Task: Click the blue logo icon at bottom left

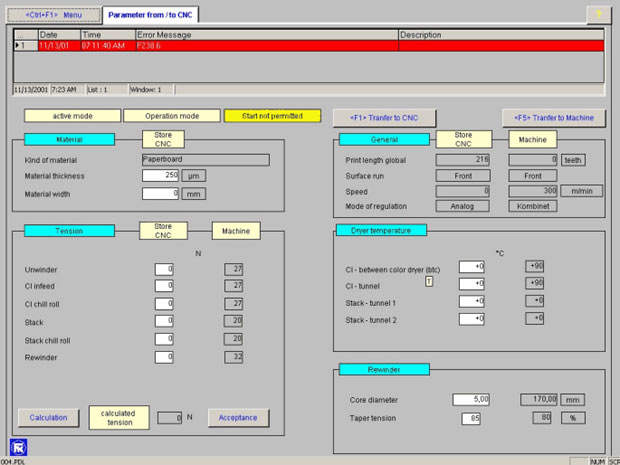Action: pos(18,448)
